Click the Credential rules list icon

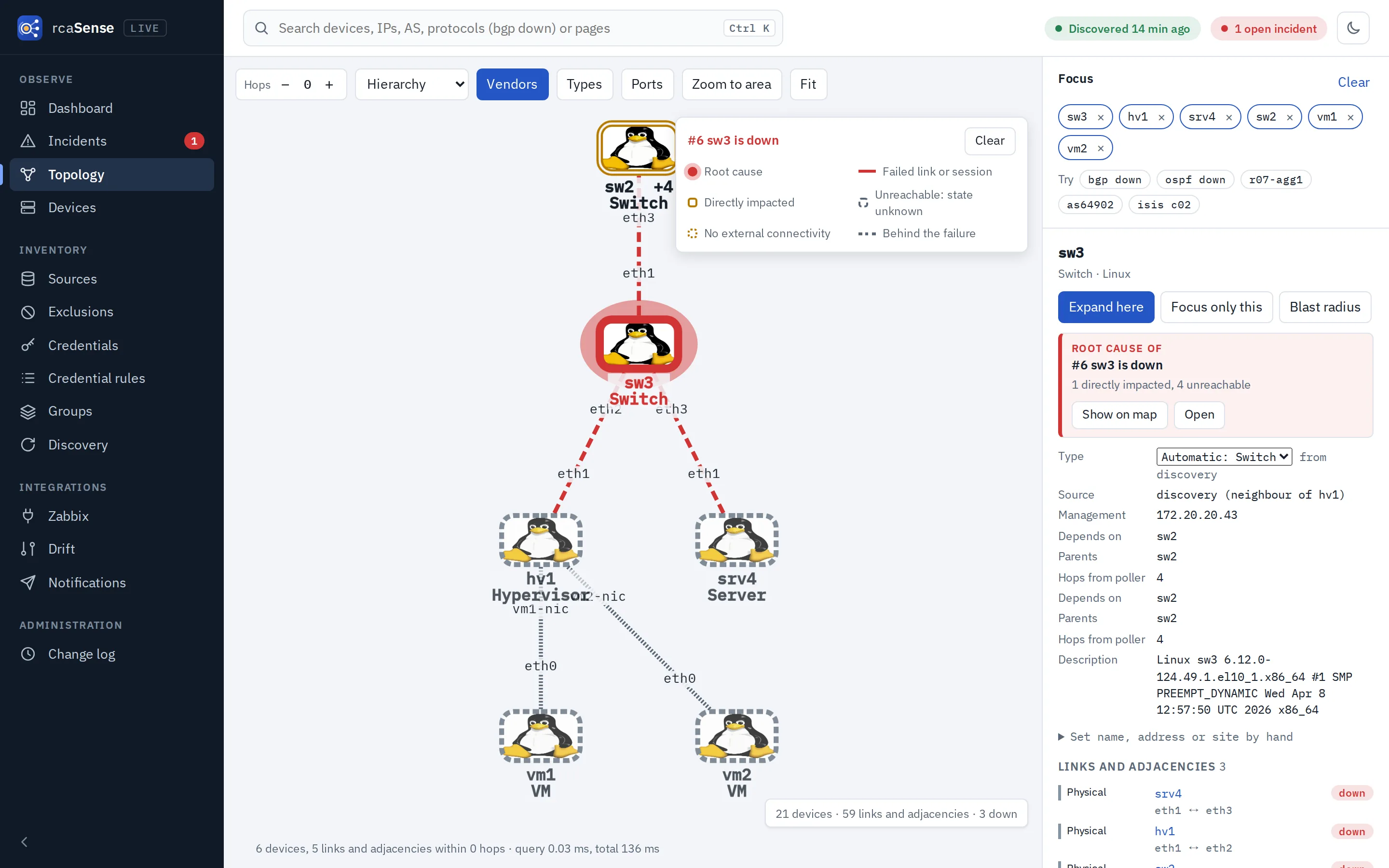coord(27,379)
